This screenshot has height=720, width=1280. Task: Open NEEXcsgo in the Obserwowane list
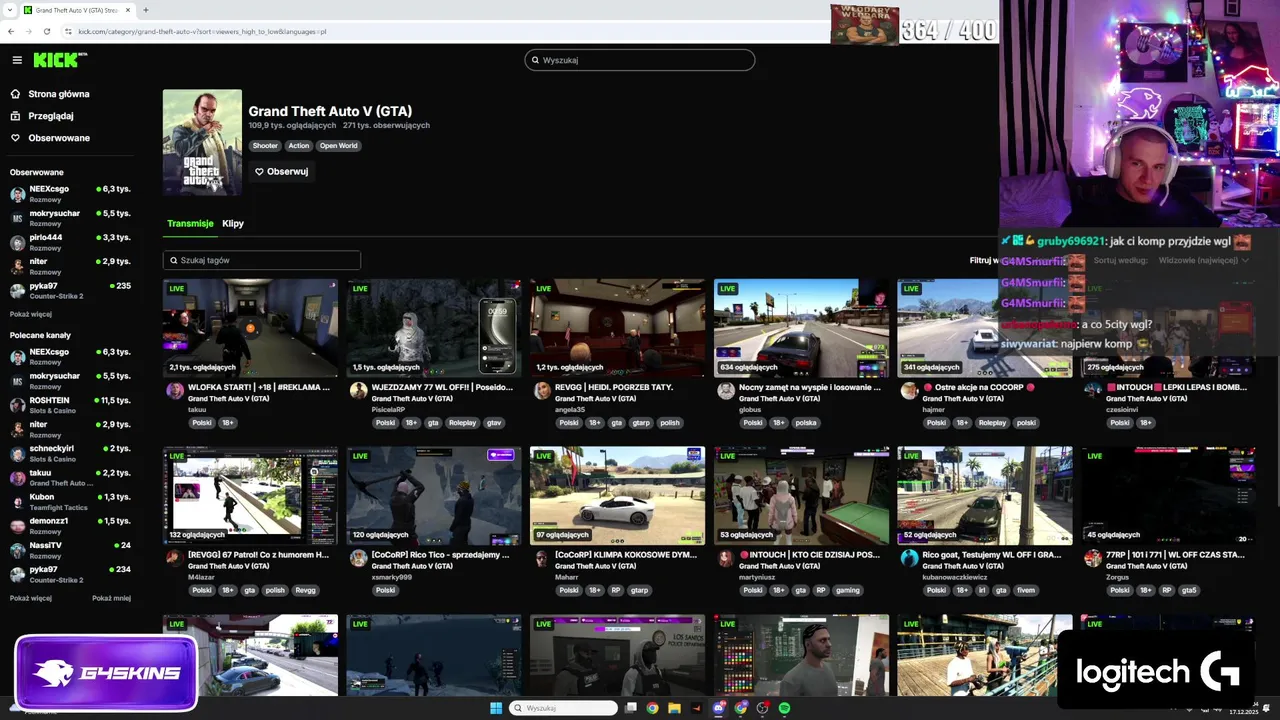point(70,193)
